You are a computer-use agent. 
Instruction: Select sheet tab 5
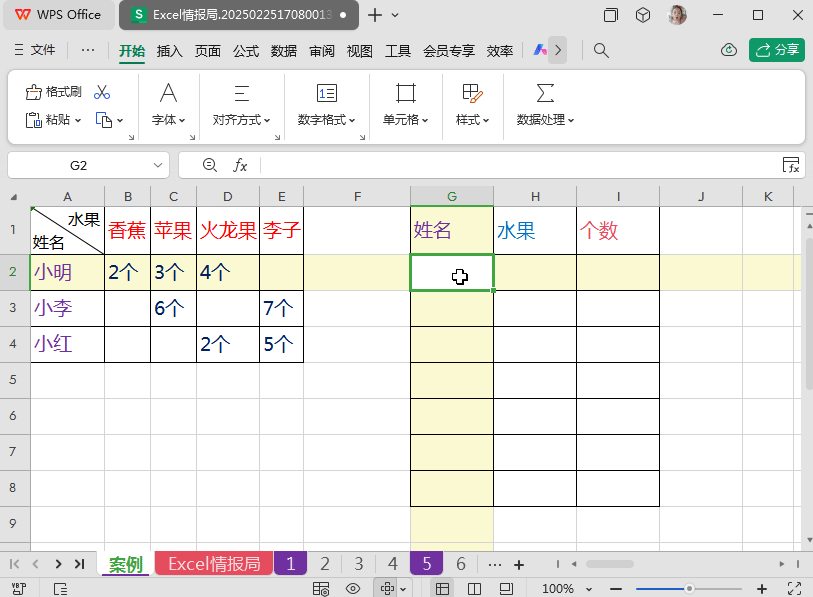click(426, 563)
